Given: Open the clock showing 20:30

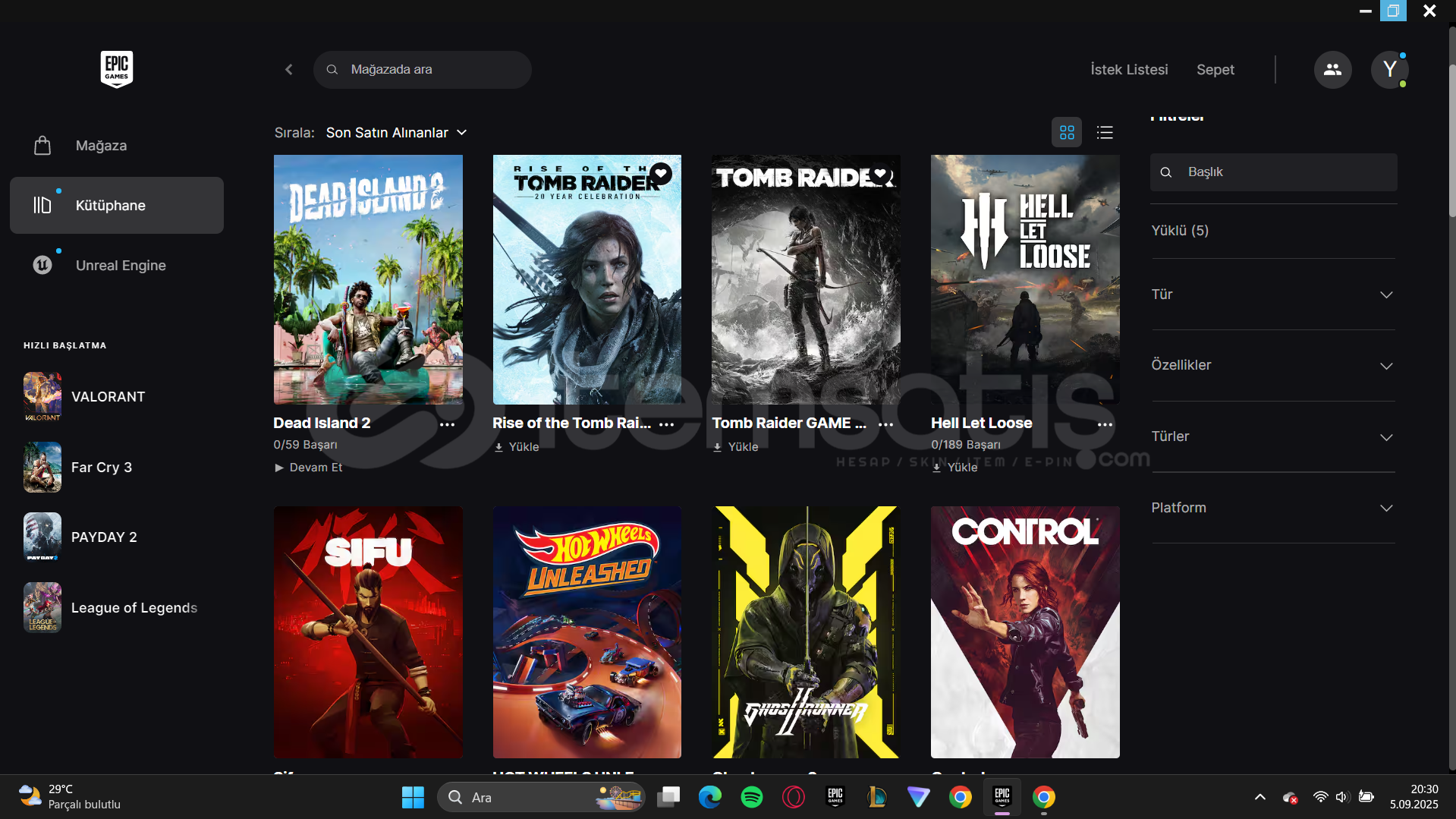Looking at the screenshot, I should pos(1414,797).
